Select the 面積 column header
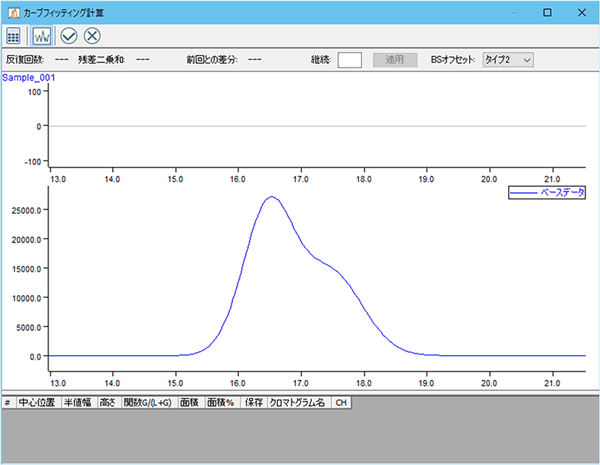The height and width of the screenshot is (465, 600). 190,402
